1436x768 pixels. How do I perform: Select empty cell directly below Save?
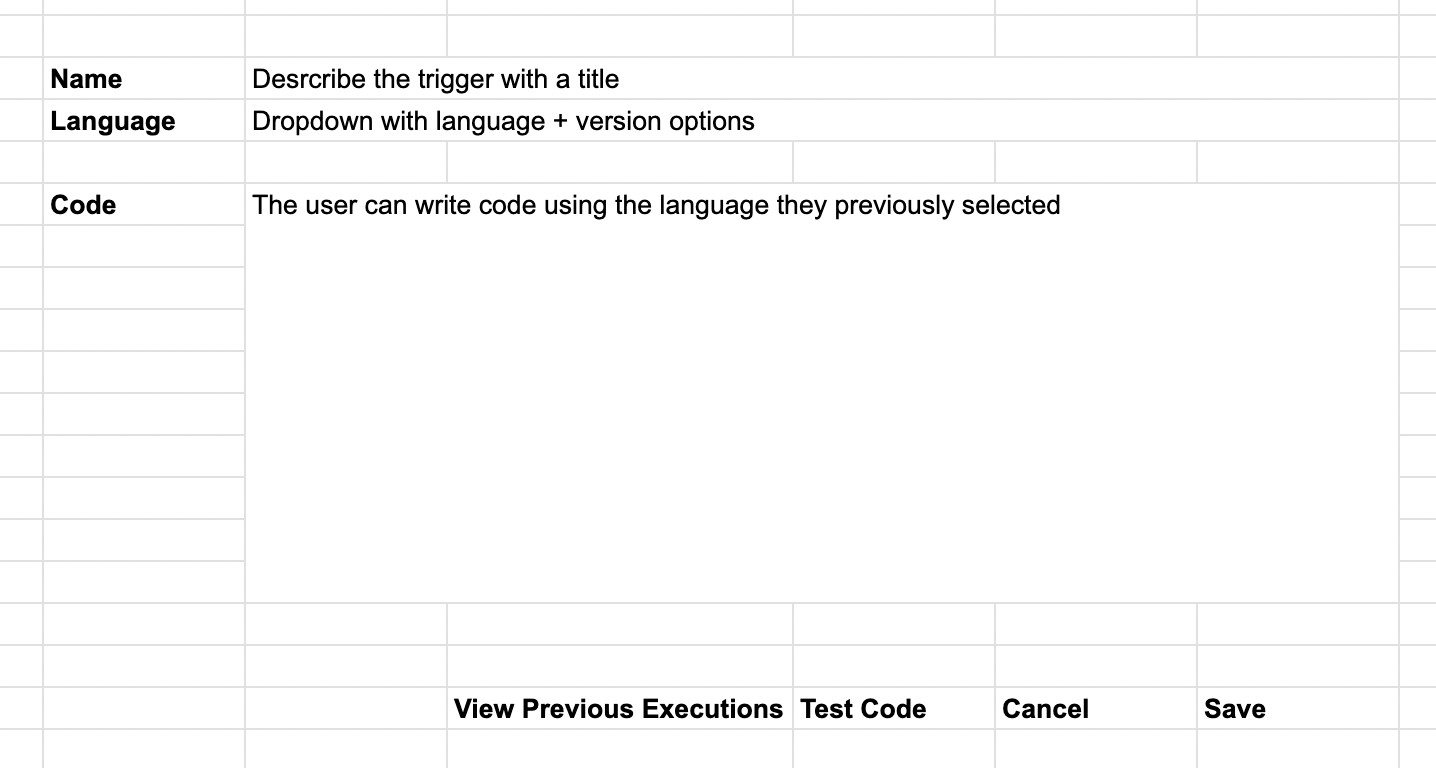1297,749
